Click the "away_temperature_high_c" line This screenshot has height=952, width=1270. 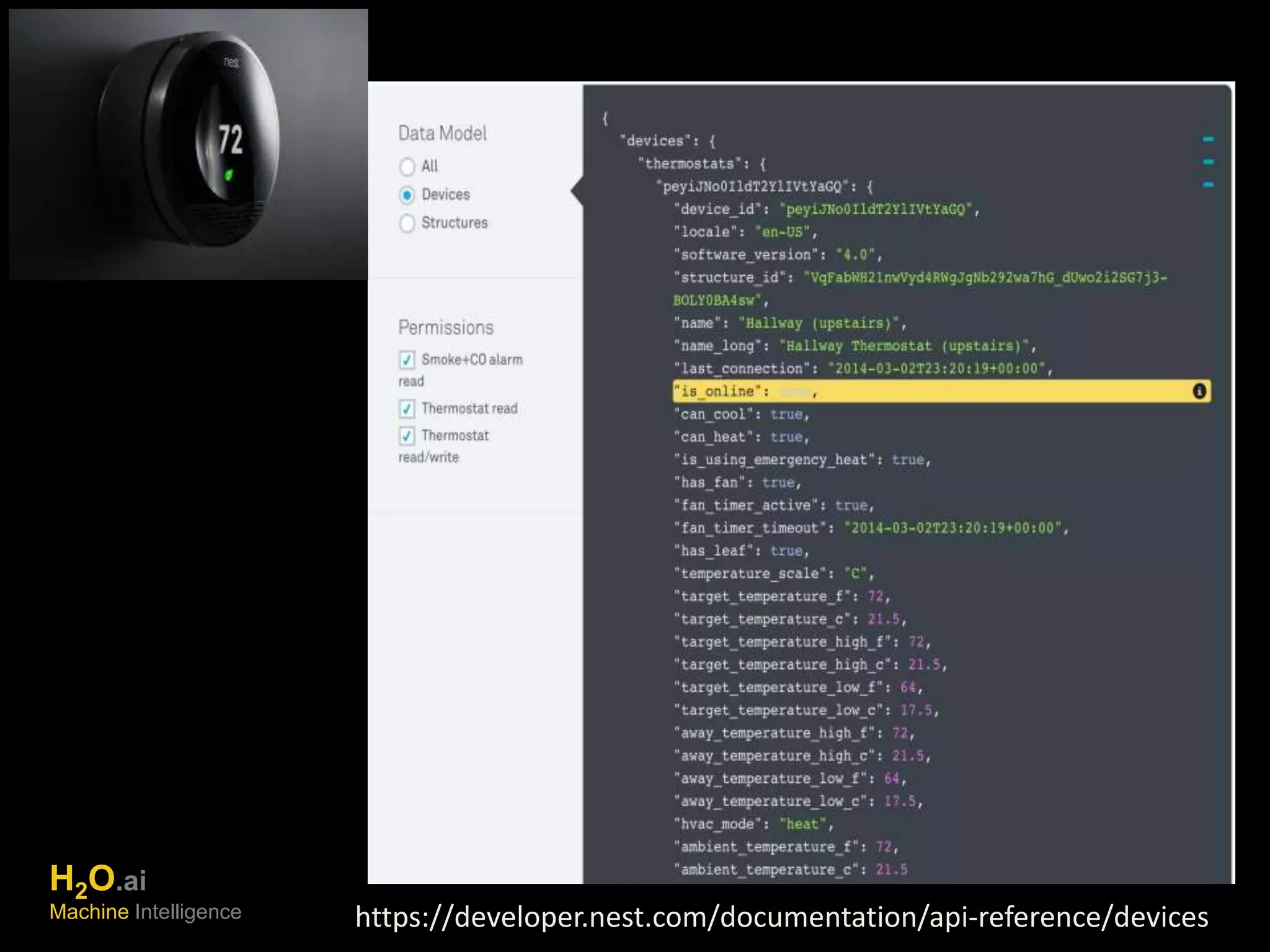click(802, 756)
